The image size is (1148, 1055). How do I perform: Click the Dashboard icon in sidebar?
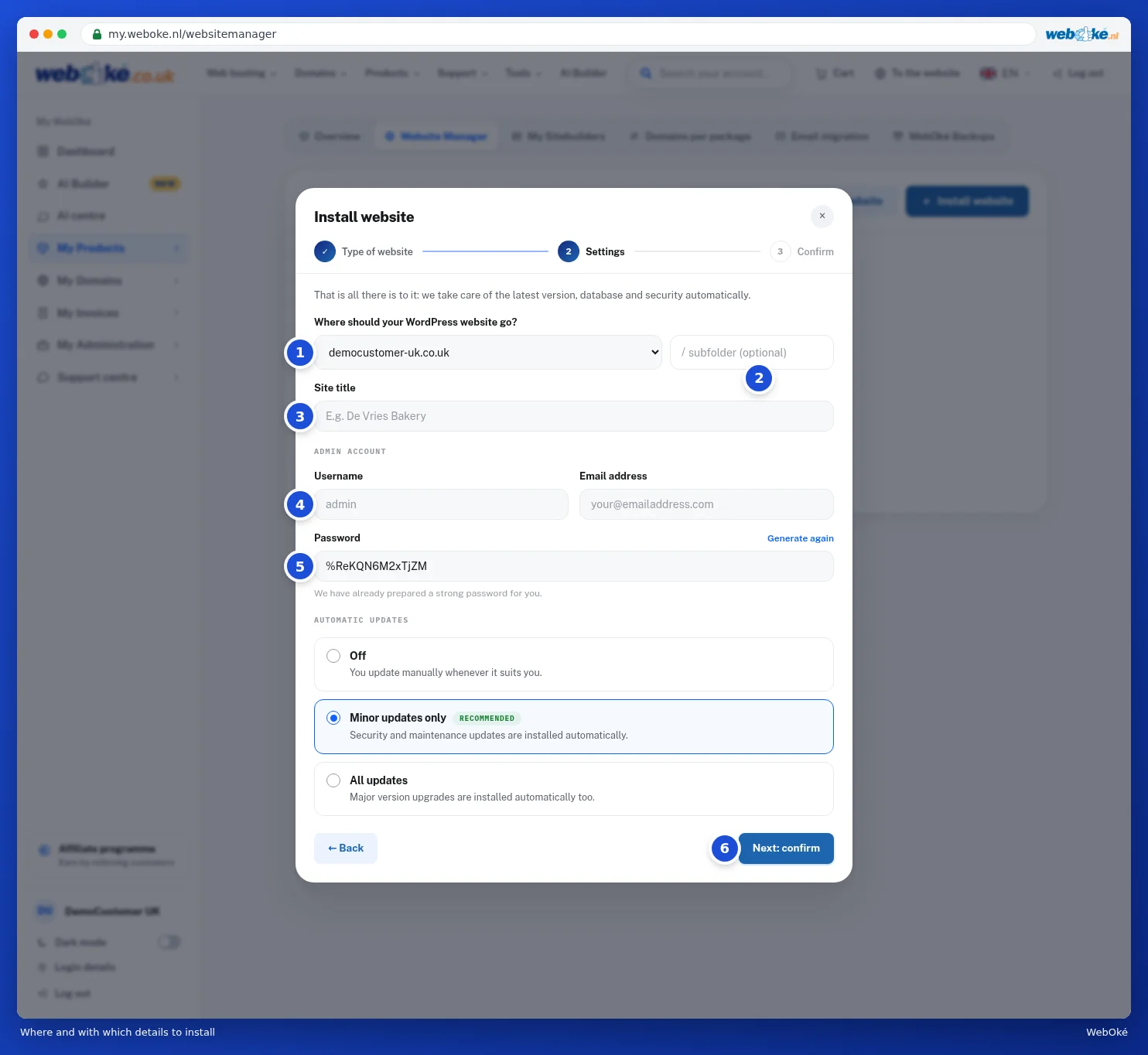click(43, 152)
